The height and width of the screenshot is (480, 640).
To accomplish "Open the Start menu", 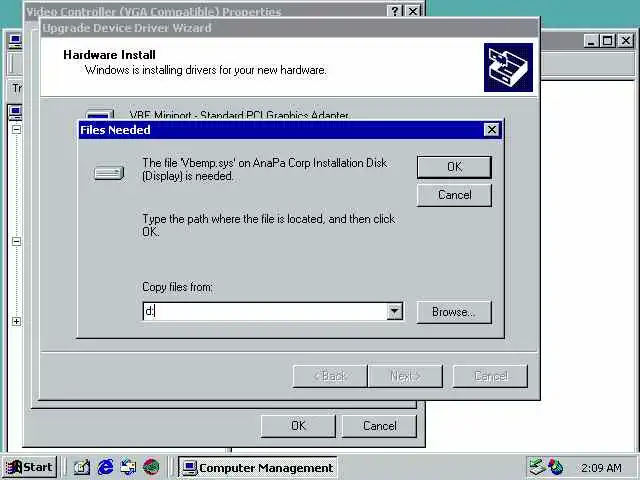I will point(30,467).
